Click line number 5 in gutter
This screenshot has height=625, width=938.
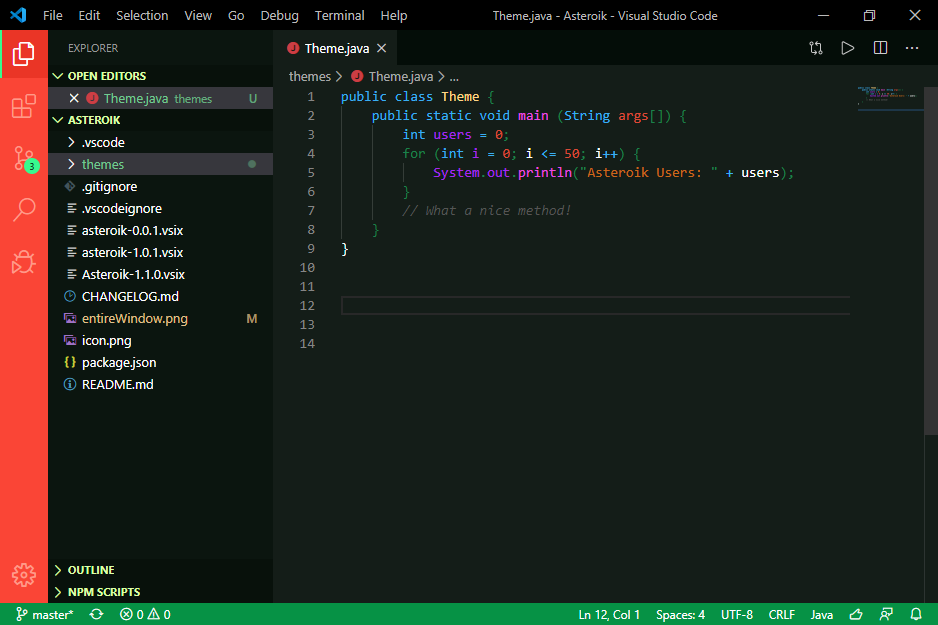[310, 173]
